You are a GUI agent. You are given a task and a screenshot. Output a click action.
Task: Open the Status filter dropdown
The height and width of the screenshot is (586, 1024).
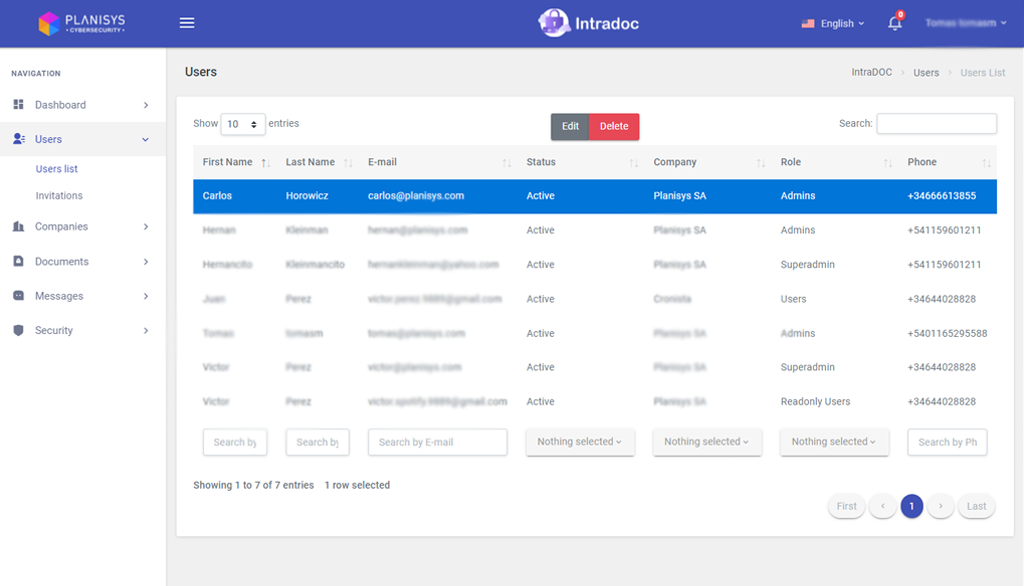pyautogui.click(x=580, y=442)
